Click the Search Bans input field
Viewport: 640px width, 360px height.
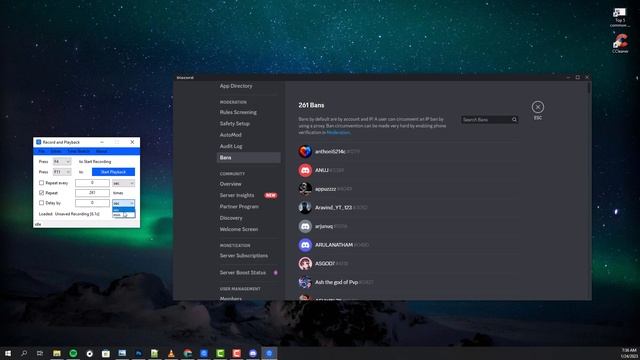pos(489,120)
